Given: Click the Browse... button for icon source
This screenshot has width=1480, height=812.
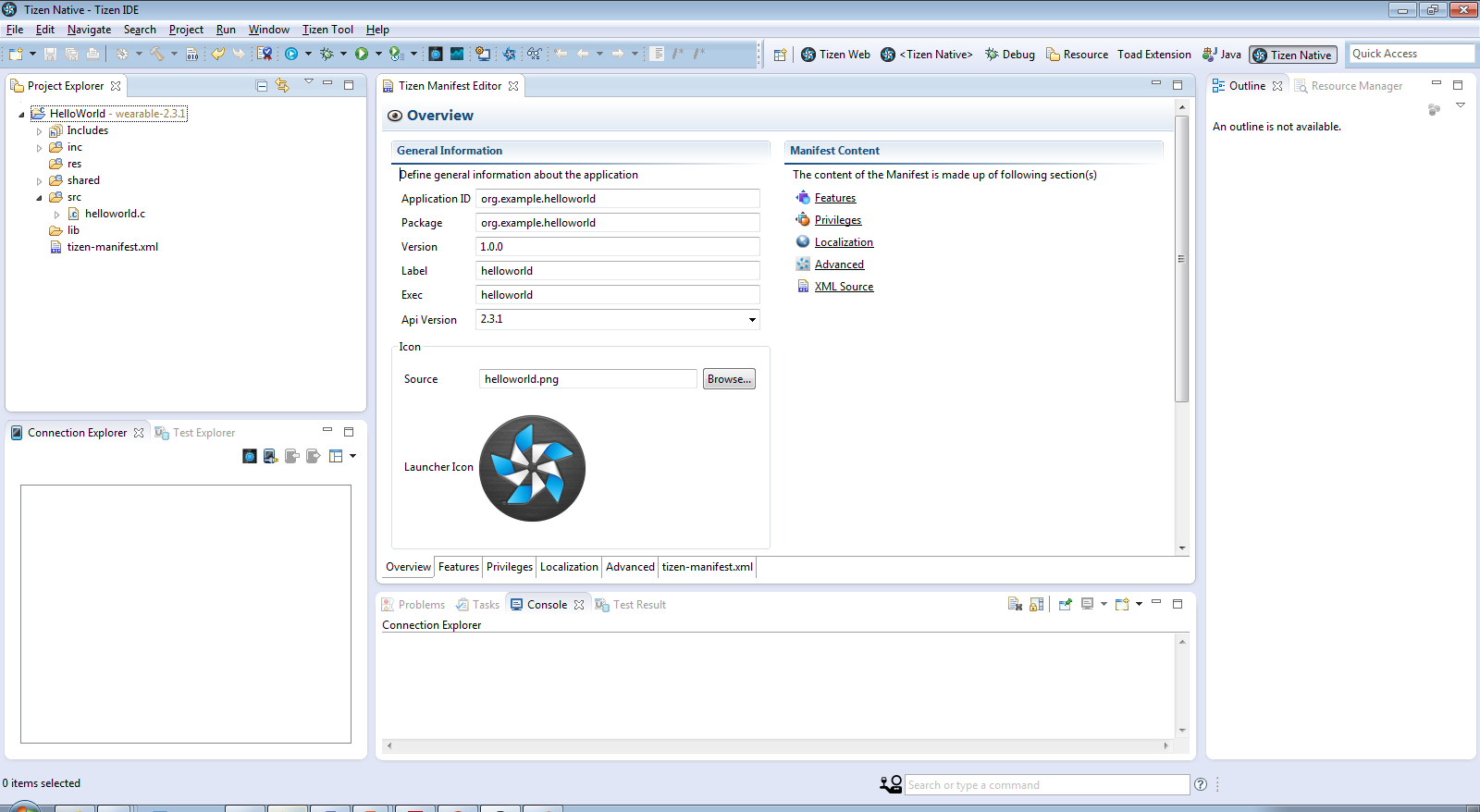Looking at the screenshot, I should 729,379.
